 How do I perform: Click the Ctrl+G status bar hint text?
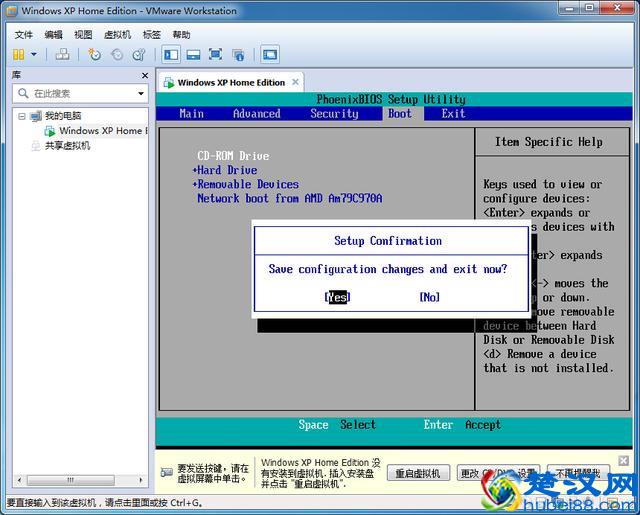point(104,503)
